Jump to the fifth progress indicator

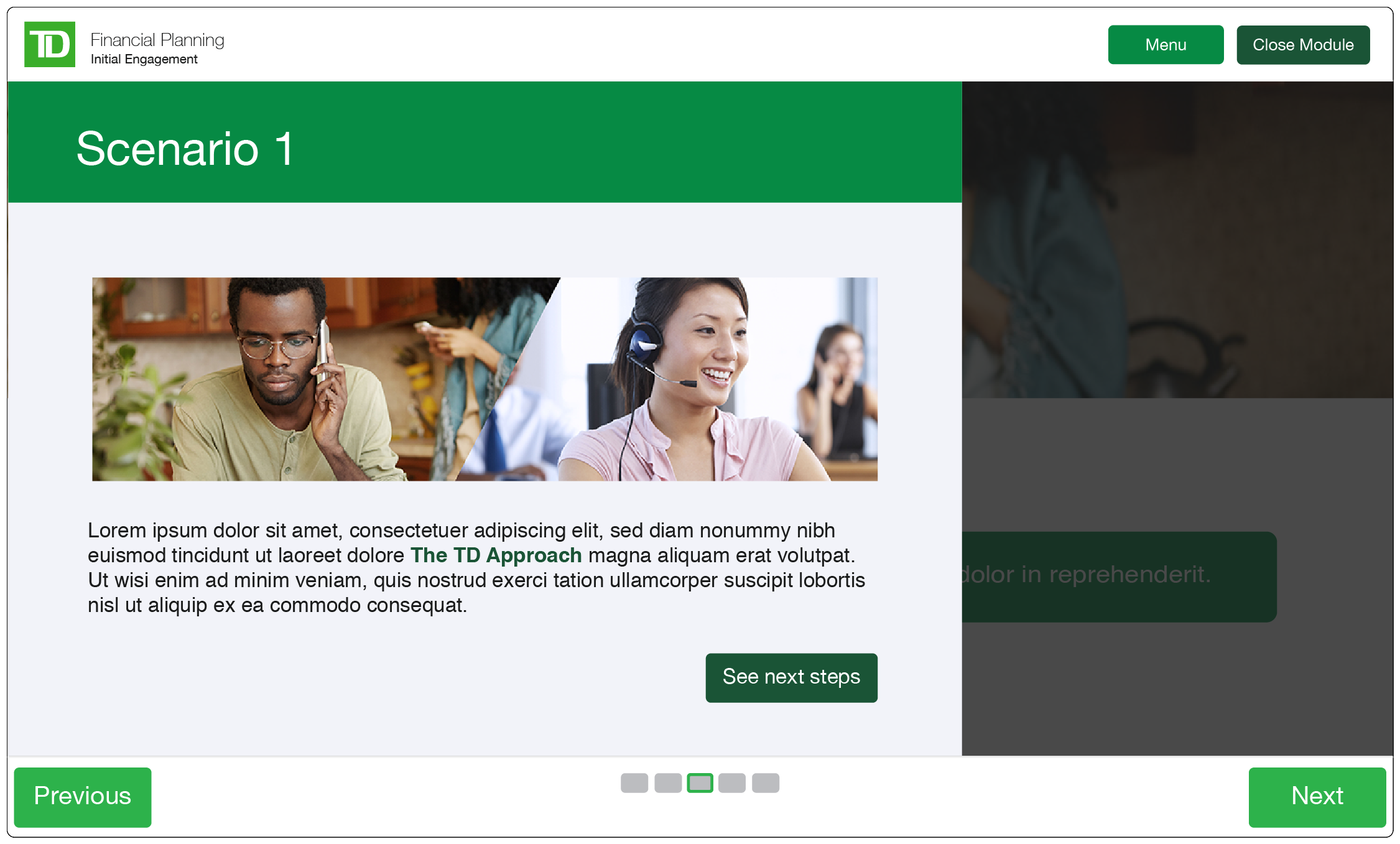(x=766, y=783)
